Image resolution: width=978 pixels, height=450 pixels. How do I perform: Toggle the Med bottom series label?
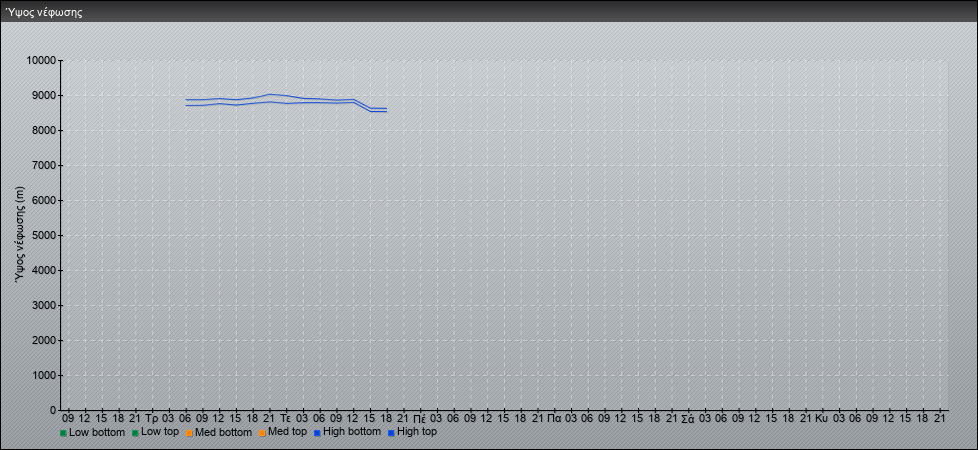point(223,432)
